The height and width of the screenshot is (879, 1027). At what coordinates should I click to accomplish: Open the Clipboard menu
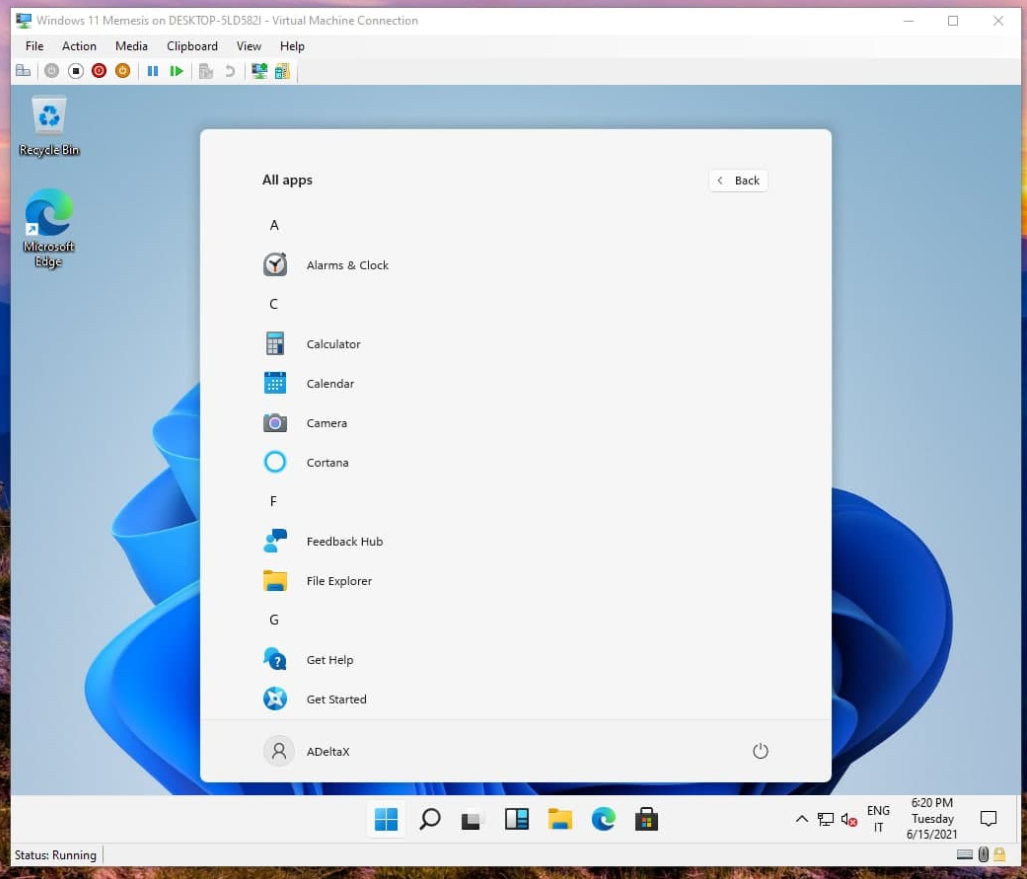coord(192,46)
